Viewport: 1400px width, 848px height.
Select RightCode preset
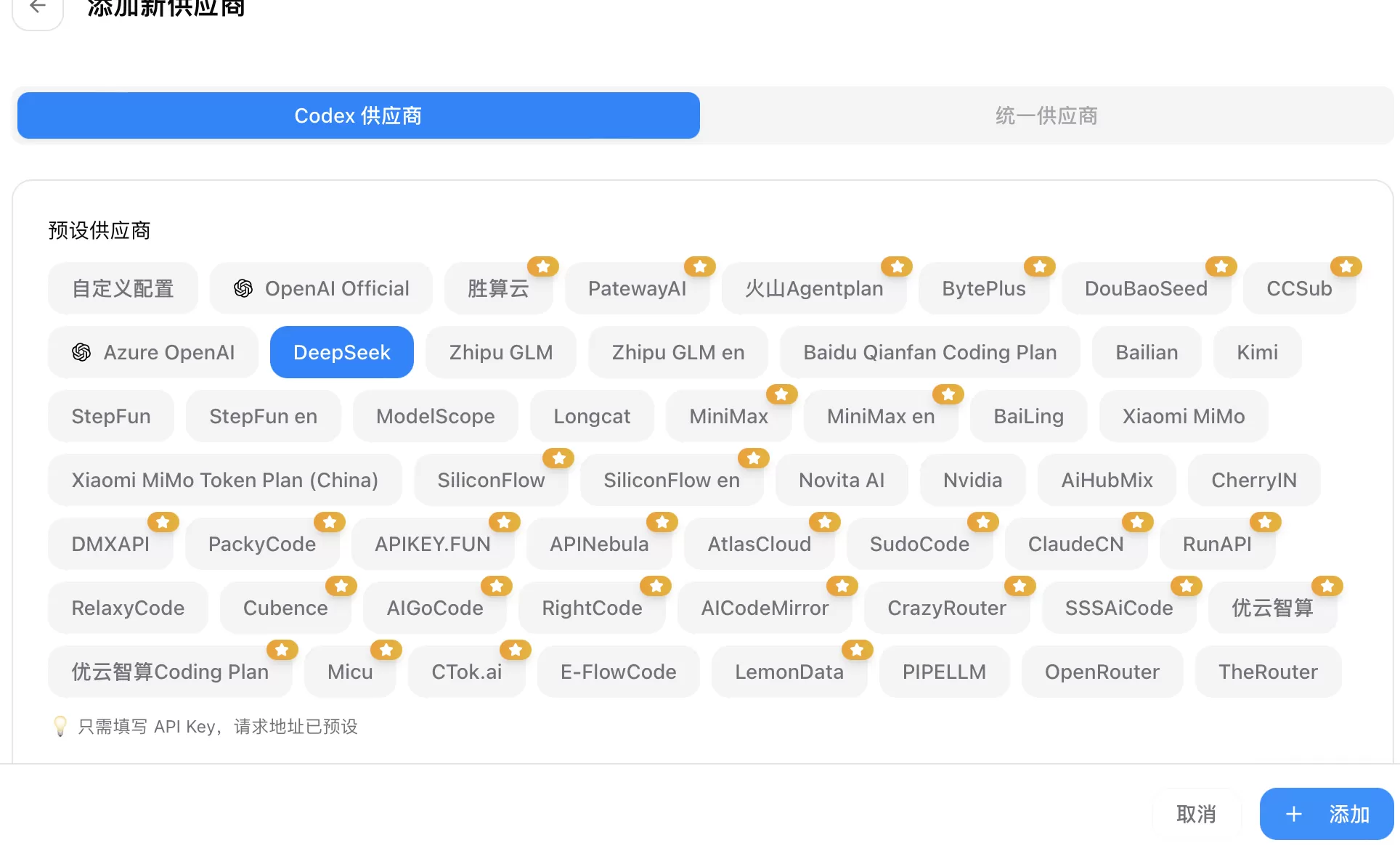point(592,608)
